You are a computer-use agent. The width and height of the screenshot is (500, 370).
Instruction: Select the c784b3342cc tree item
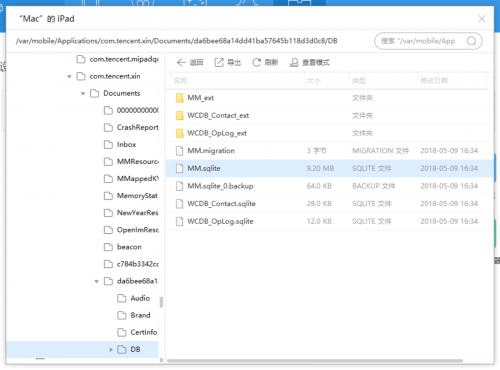pos(138,264)
